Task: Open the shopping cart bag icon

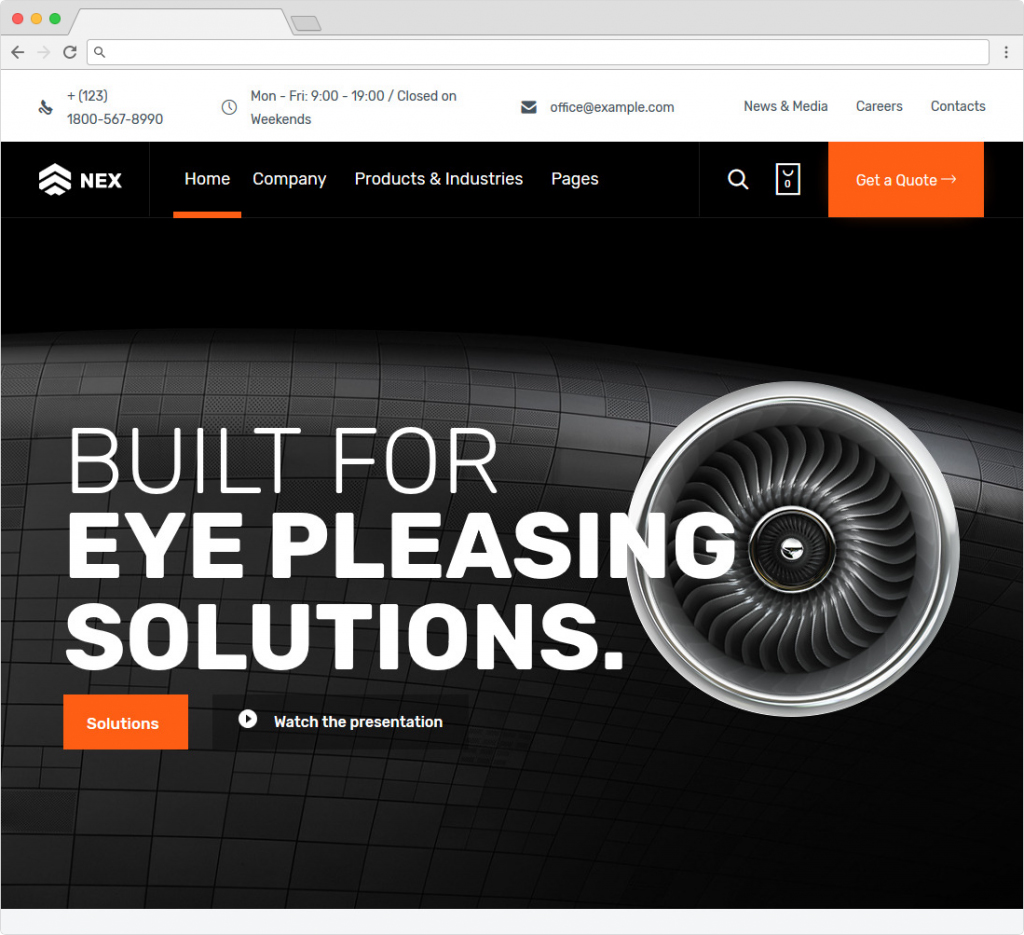Action: [788, 180]
